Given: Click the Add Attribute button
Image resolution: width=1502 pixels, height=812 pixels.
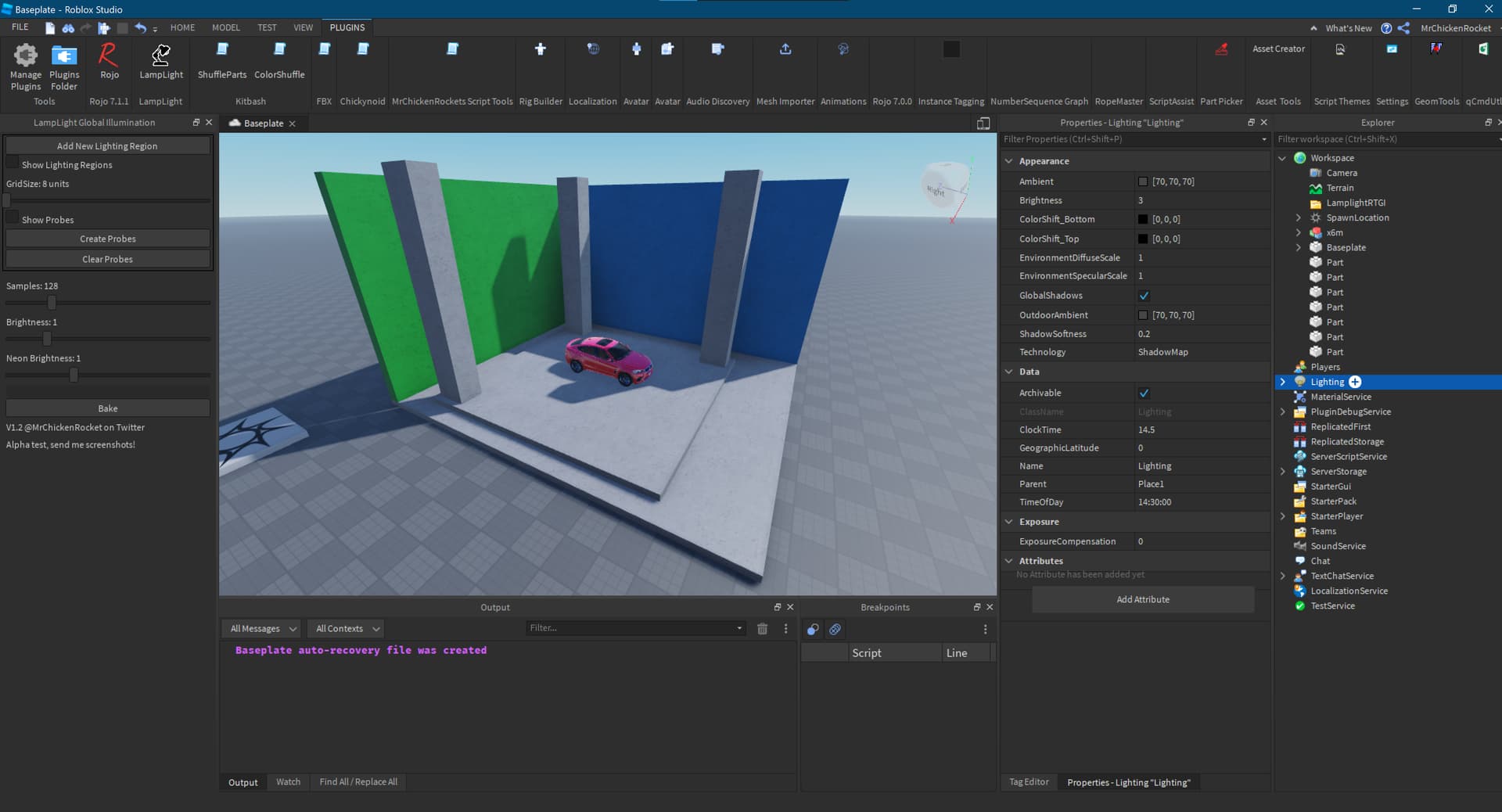Looking at the screenshot, I should [1142, 600].
